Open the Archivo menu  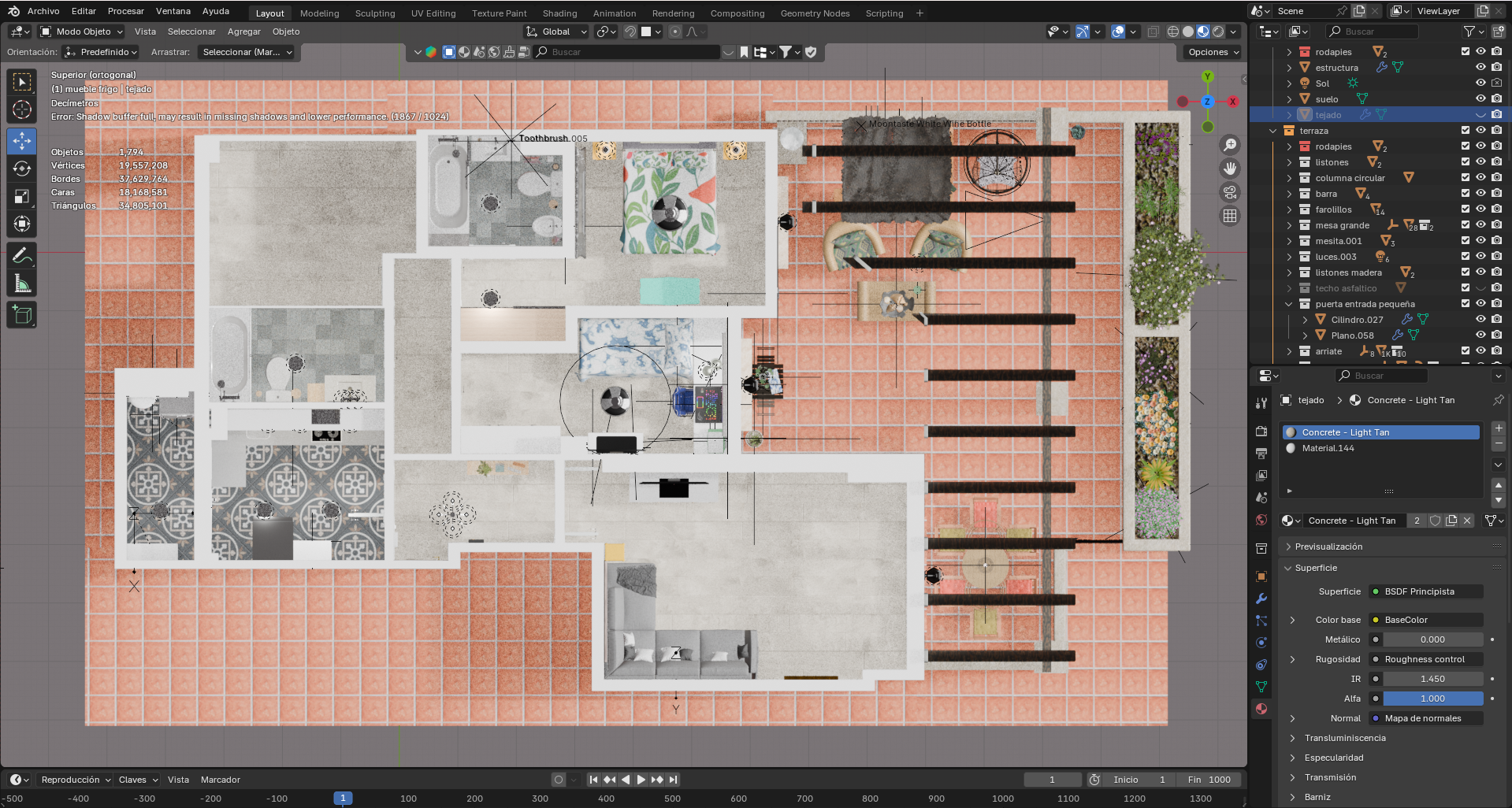(43, 11)
